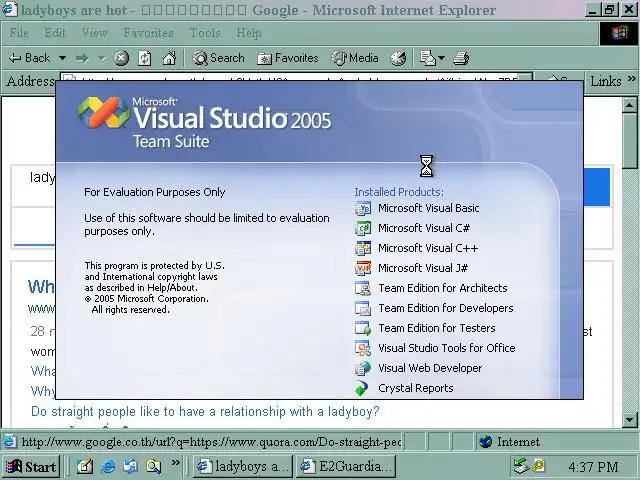Image resolution: width=640 pixels, height=480 pixels.
Task: Click the 'Team Suite' text on splash
Action: pos(171,142)
